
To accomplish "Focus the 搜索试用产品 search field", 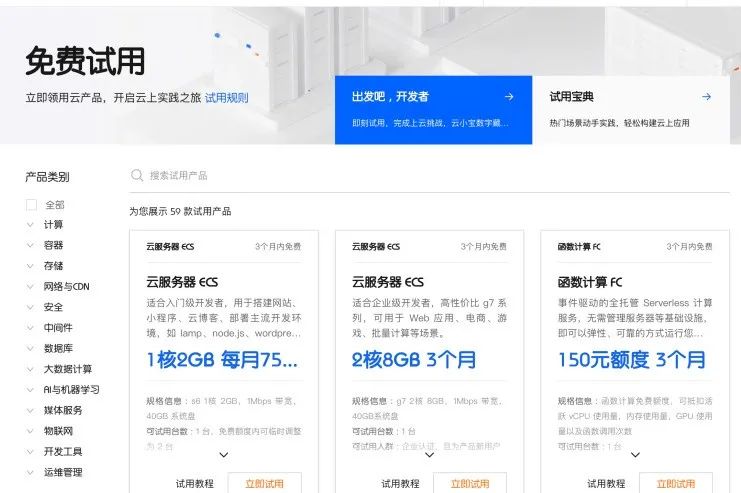I will click(x=429, y=175).
